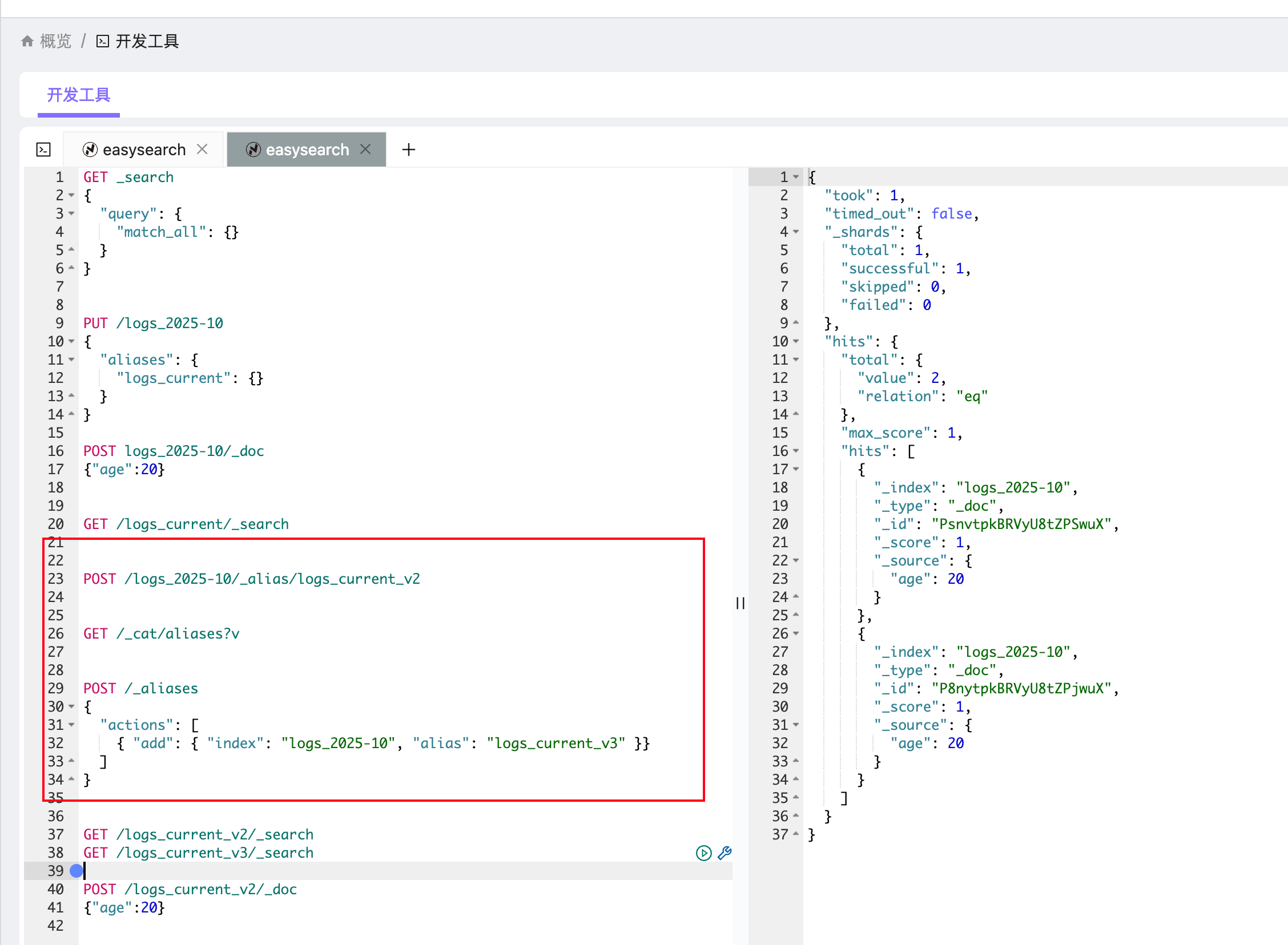The height and width of the screenshot is (945, 1288).
Task: Fold the hits array at response line 16
Action: [796, 451]
